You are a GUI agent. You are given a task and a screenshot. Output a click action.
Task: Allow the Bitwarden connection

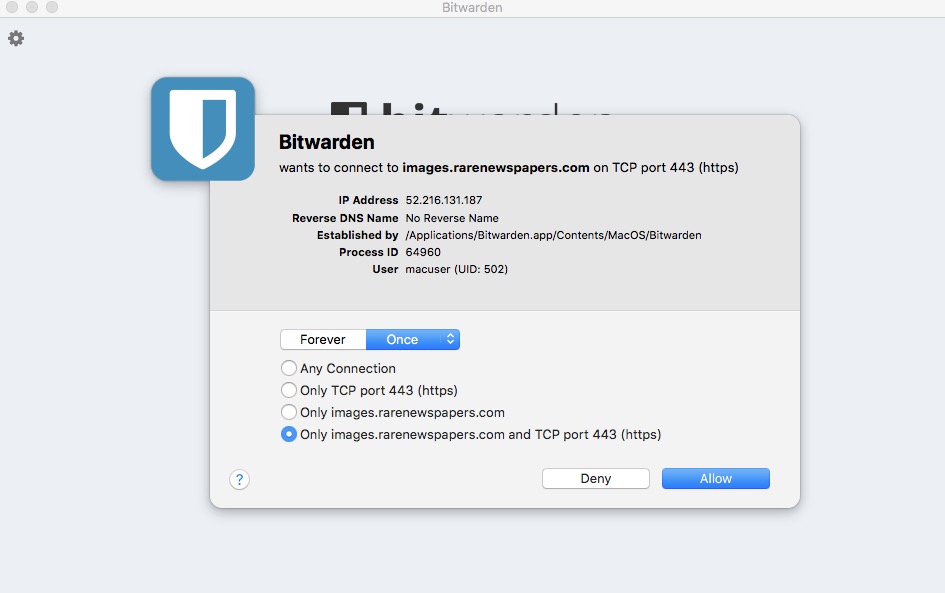715,478
